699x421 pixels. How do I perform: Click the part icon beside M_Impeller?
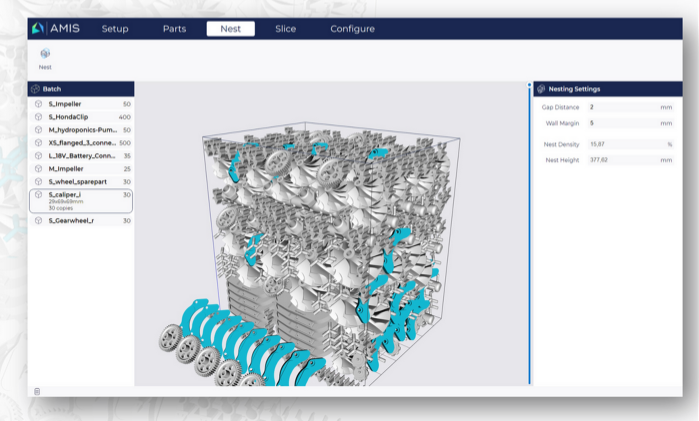(x=38, y=169)
